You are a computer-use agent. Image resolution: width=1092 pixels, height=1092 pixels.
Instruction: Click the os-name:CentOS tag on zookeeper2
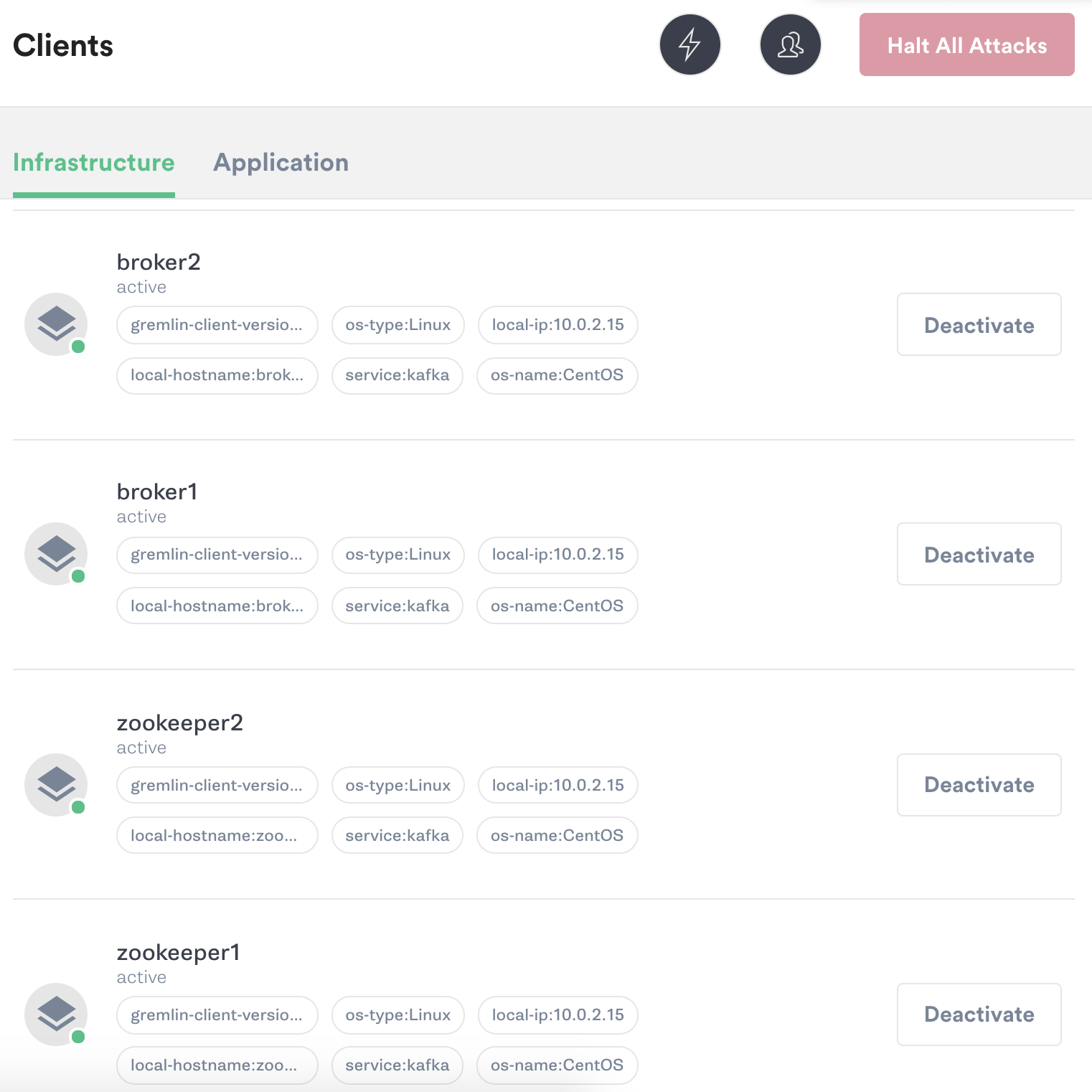[557, 835]
